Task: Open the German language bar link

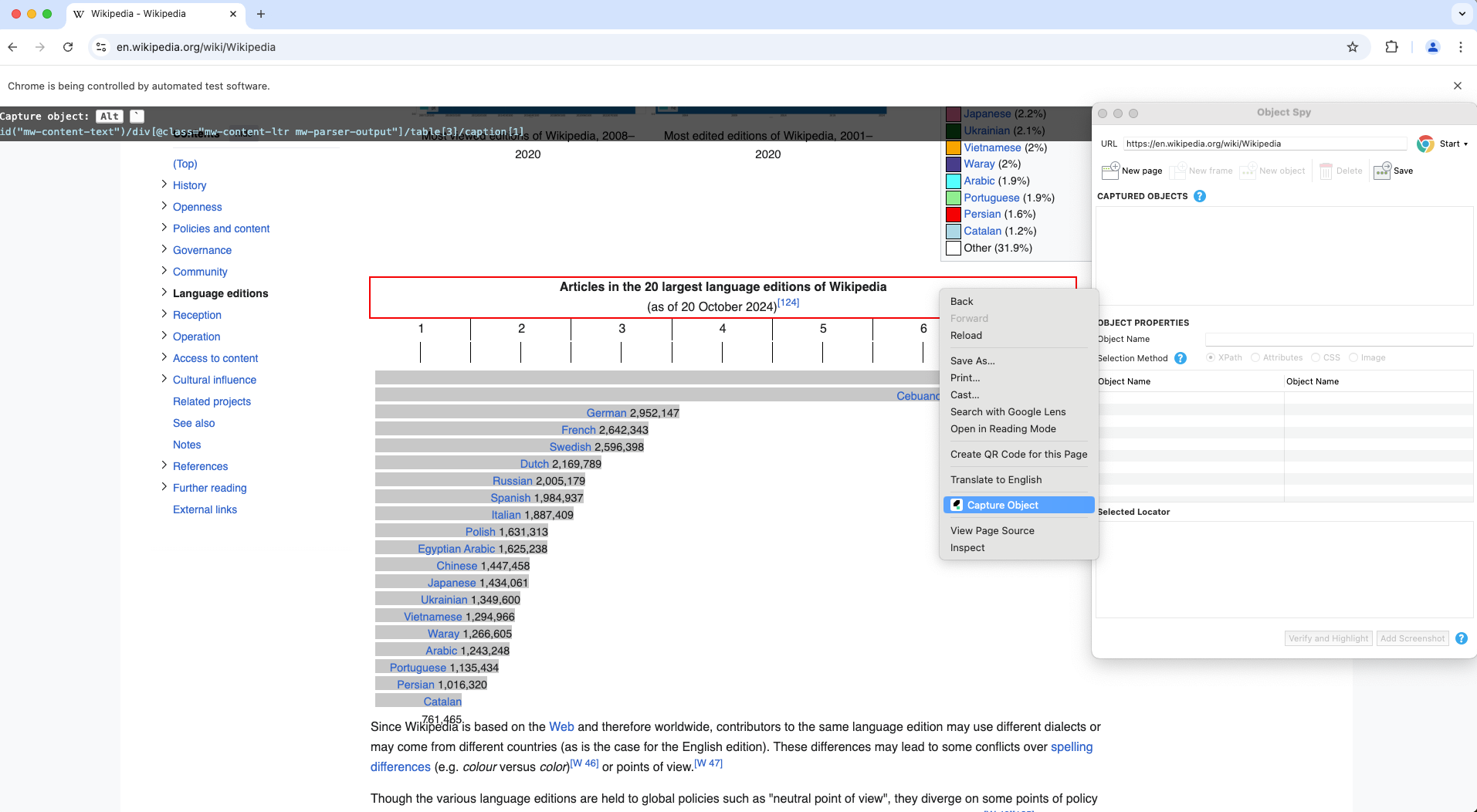Action: [606, 413]
